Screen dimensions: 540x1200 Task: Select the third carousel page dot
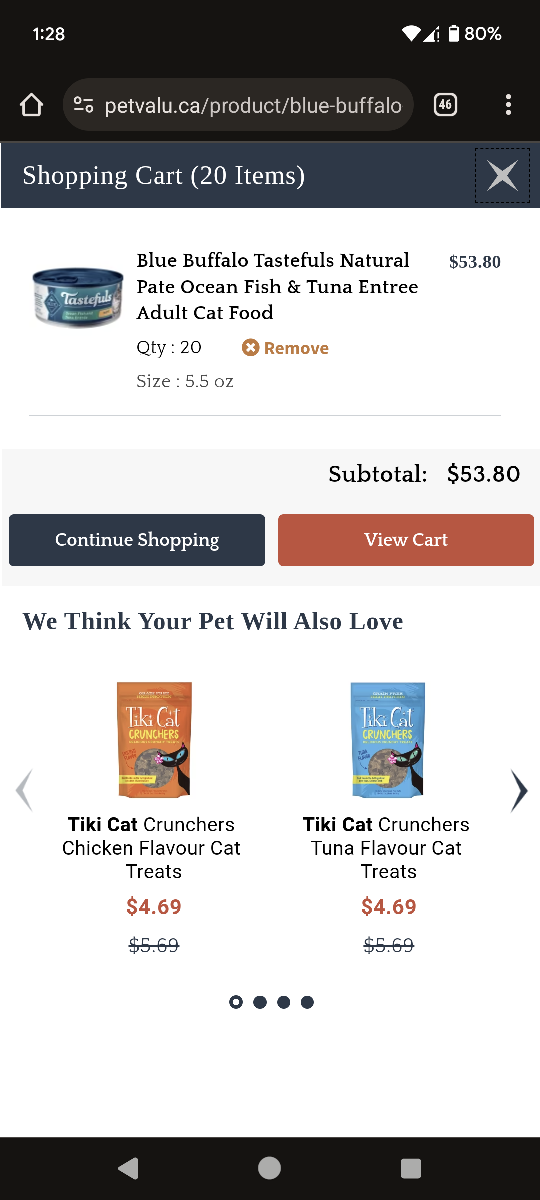pyautogui.click(x=284, y=1002)
